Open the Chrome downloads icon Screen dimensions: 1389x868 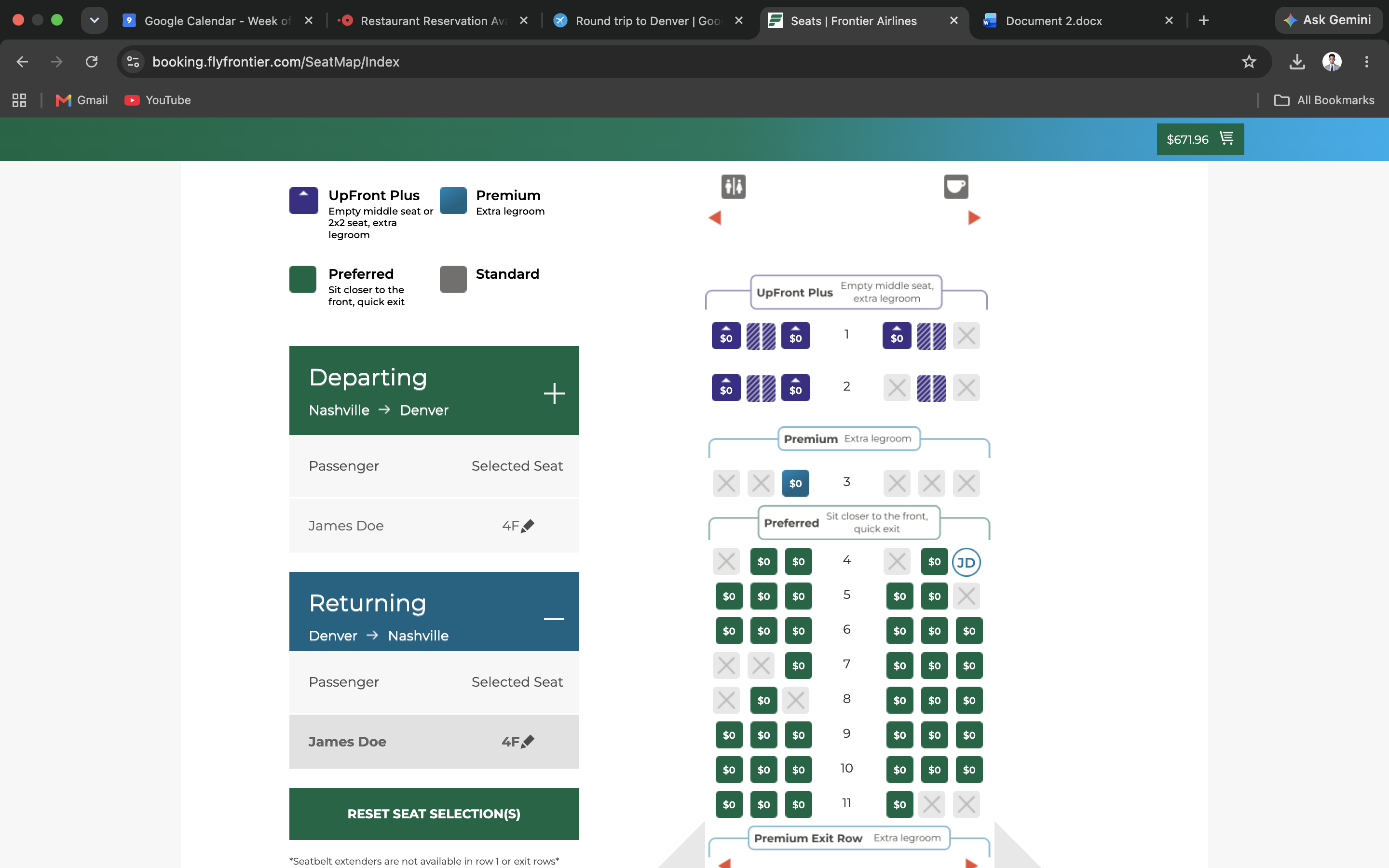1297,61
